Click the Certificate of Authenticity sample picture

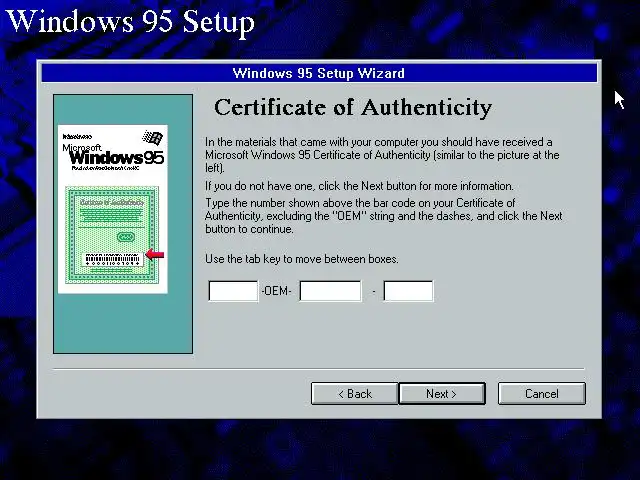coord(113,209)
